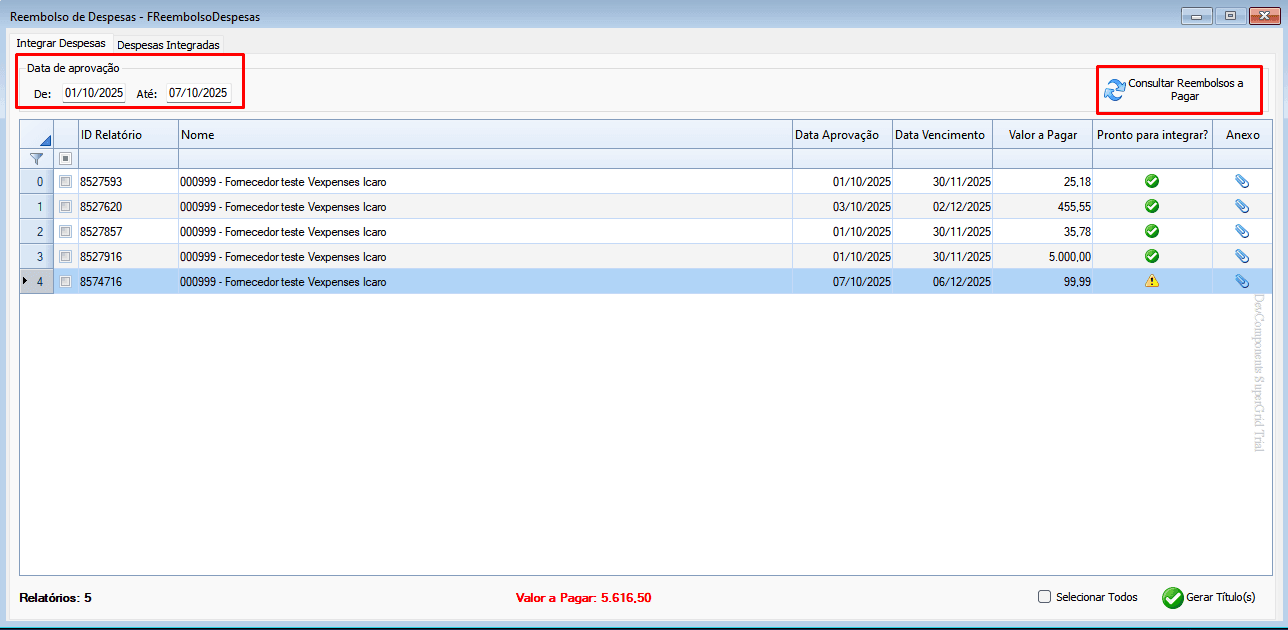Click value cell 99,99
The width and height of the screenshot is (1288, 630).
tap(1042, 281)
